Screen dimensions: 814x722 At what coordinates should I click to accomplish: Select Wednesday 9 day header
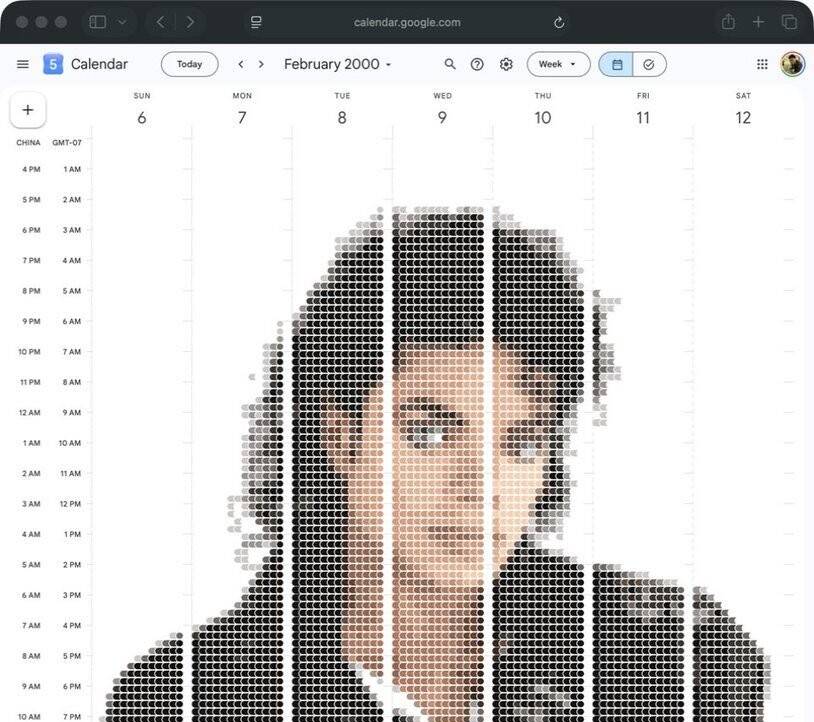pyautogui.click(x=442, y=110)
